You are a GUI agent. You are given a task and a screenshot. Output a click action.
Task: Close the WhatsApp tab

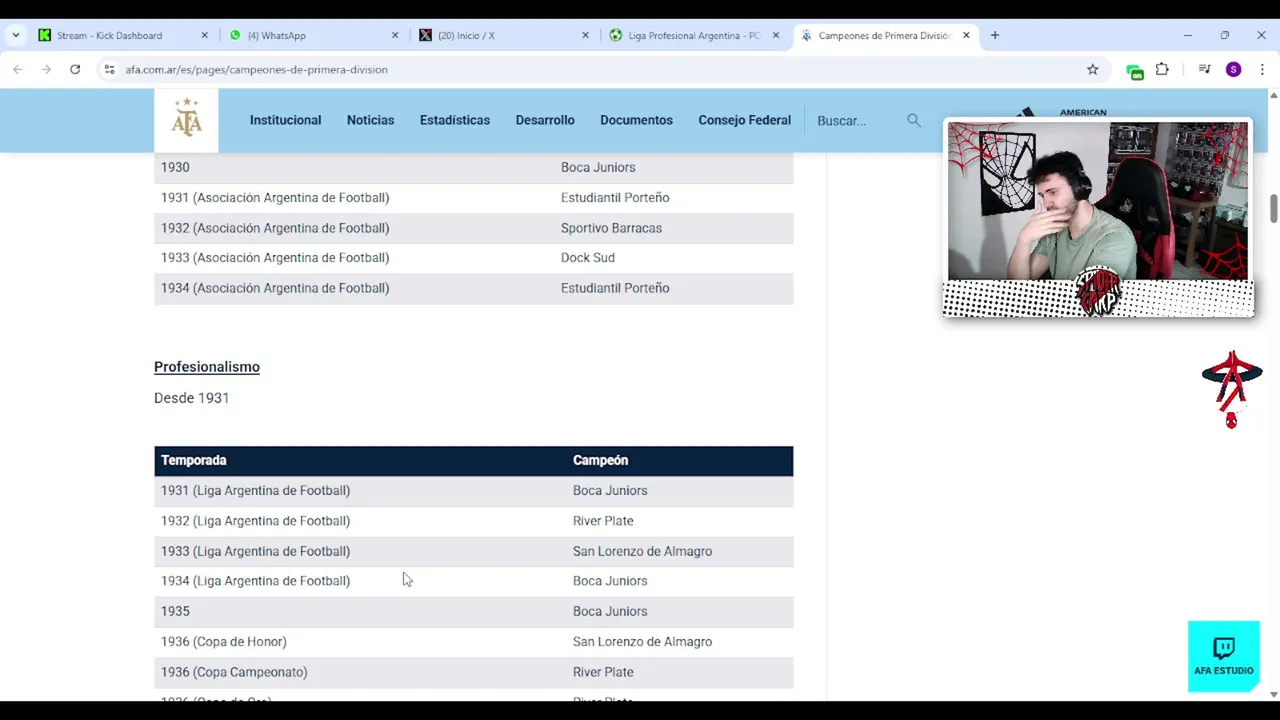(395, 35)
